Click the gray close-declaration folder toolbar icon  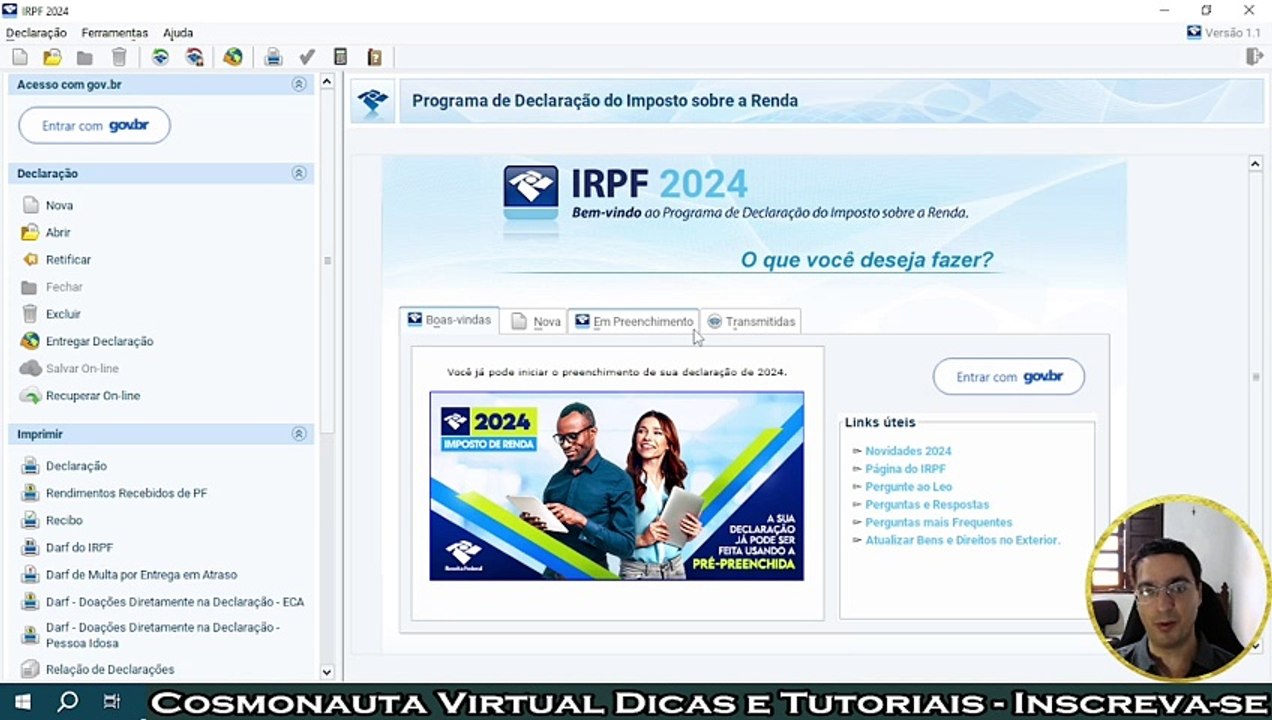click(x=85, y=57)
